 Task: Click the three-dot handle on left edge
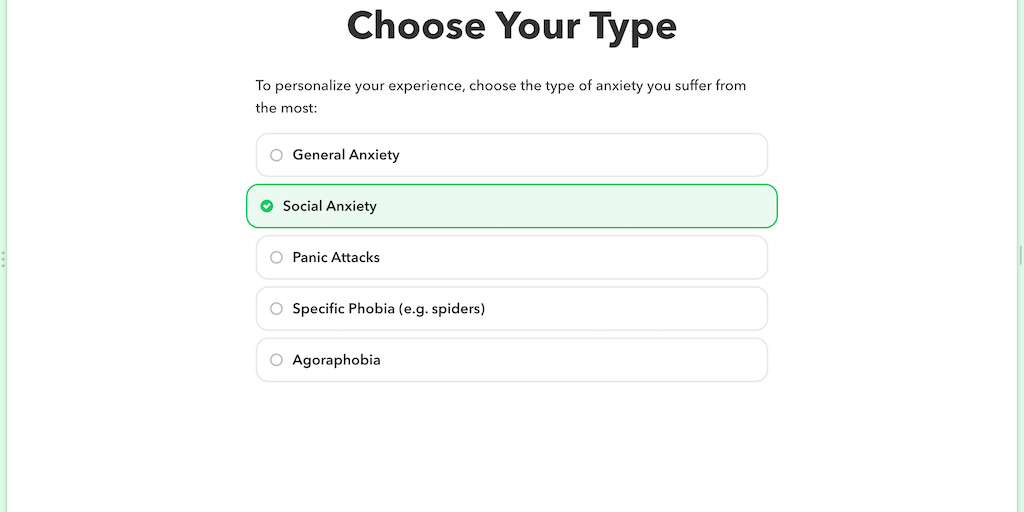(x=4, y=259)
